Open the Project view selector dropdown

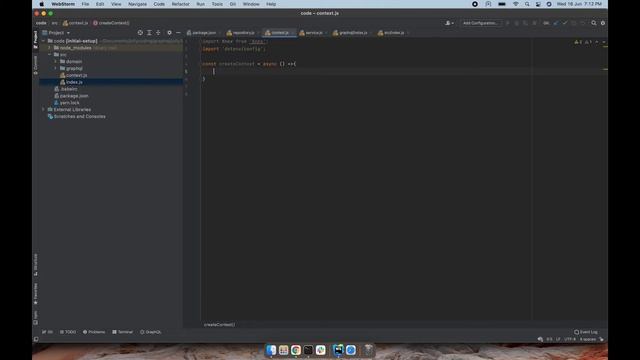[56, 33]
